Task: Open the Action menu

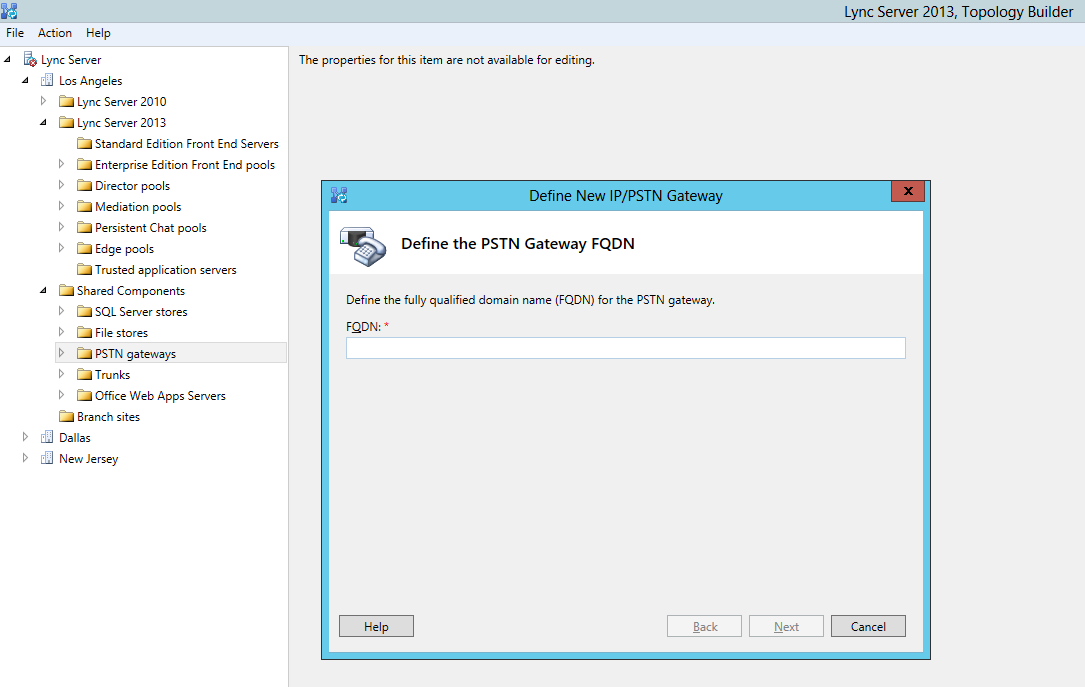Action: (55, 33)
